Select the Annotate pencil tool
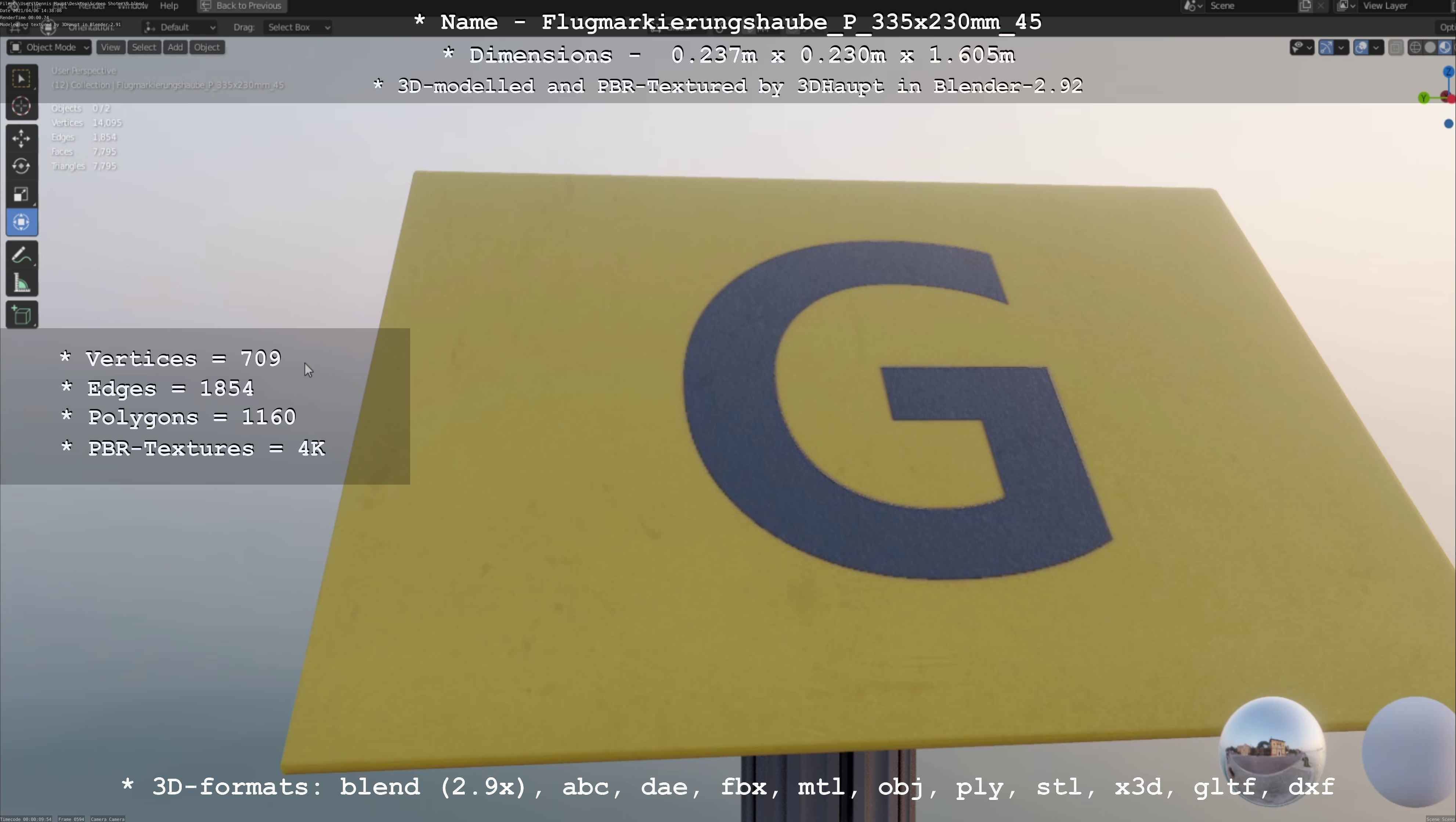The width and height of the screenshot is (1456, 822). click(21, 256)
